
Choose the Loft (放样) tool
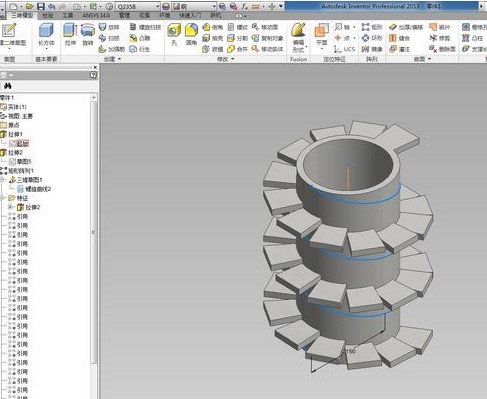click(109, 27)
